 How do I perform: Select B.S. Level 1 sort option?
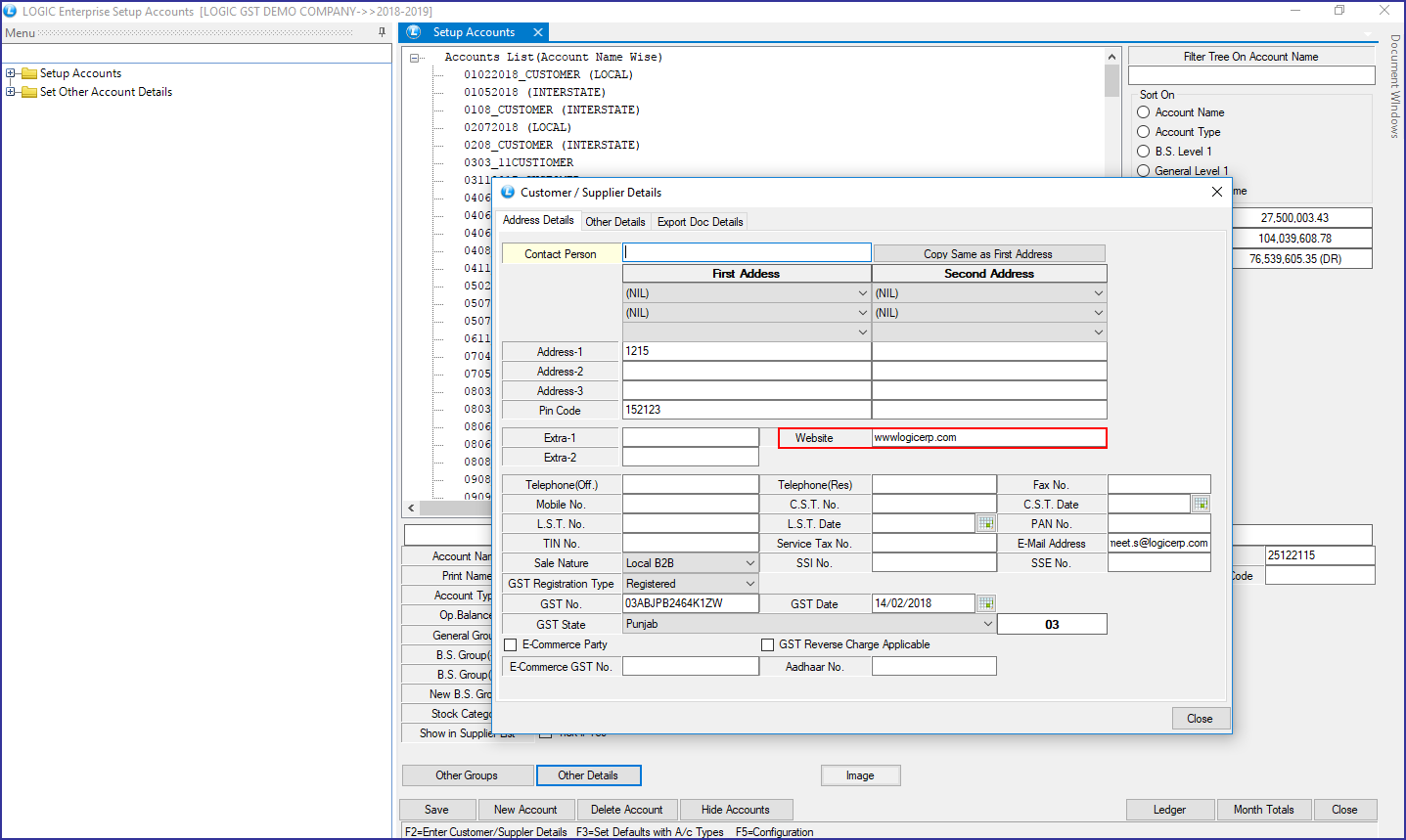tap(1143, 152)
